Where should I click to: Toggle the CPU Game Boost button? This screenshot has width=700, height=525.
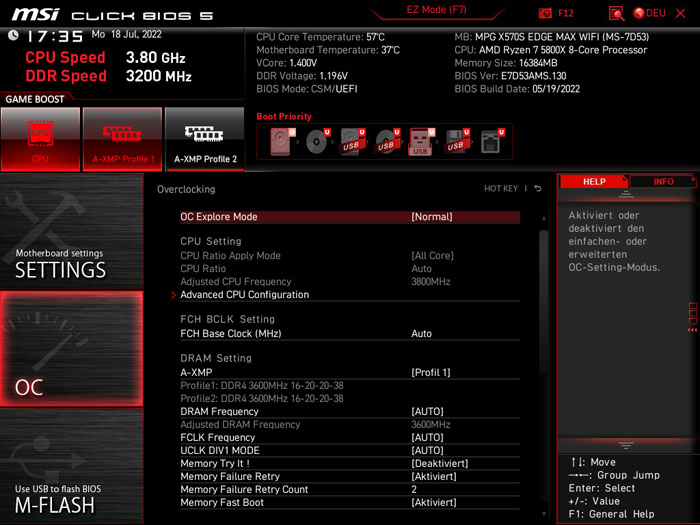(40, 139)
